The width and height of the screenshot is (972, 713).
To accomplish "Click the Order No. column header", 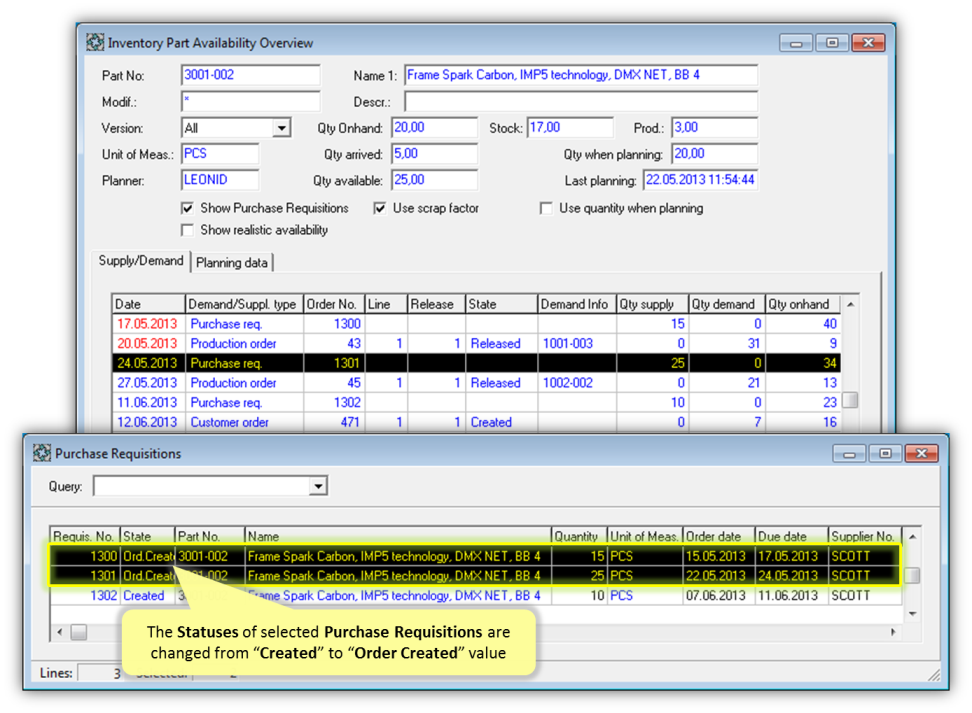I will [x=334, y=304].
